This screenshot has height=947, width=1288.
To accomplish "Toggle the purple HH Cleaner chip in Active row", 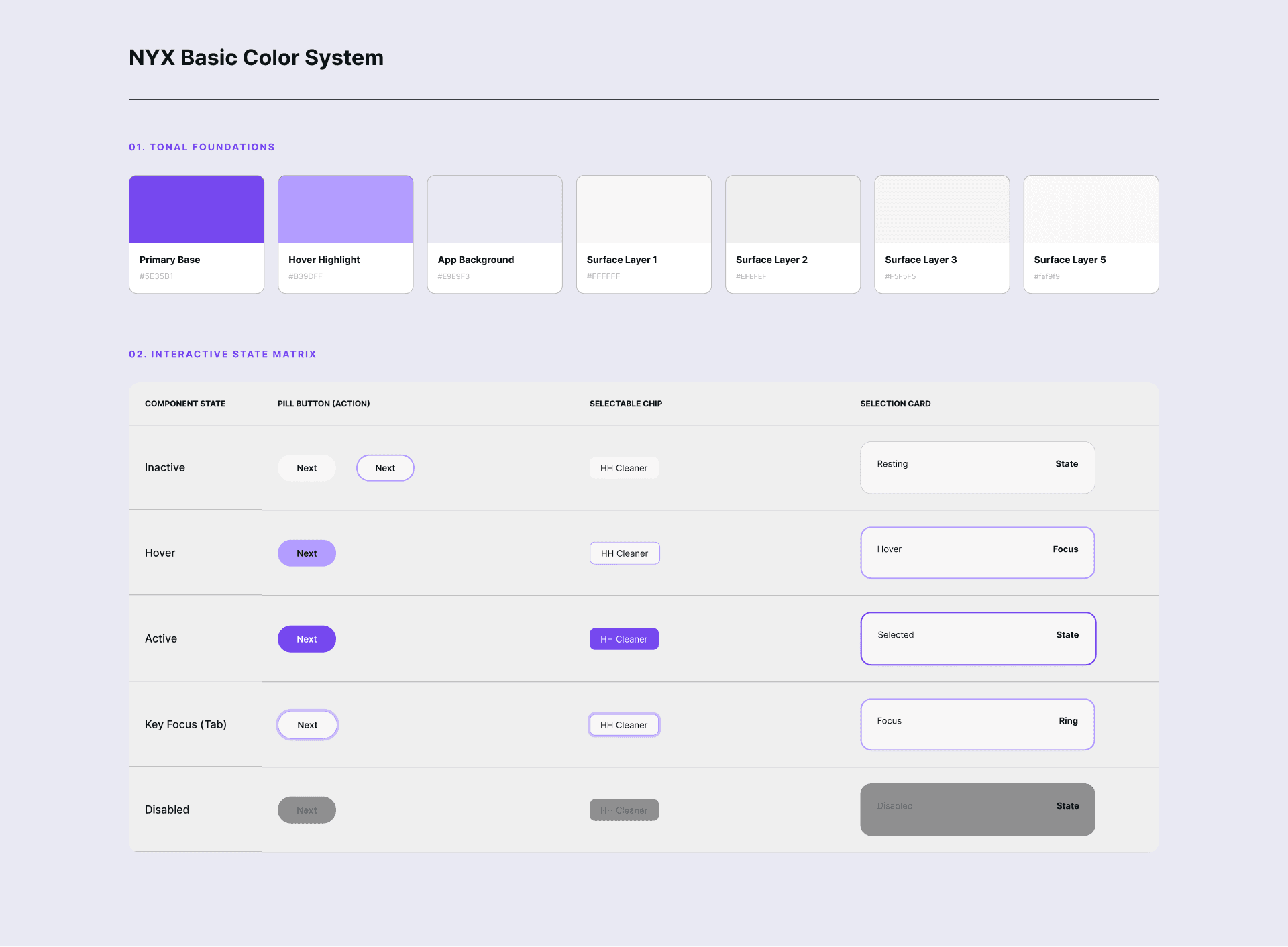I will pyautogui.click(x=624, y=639).
